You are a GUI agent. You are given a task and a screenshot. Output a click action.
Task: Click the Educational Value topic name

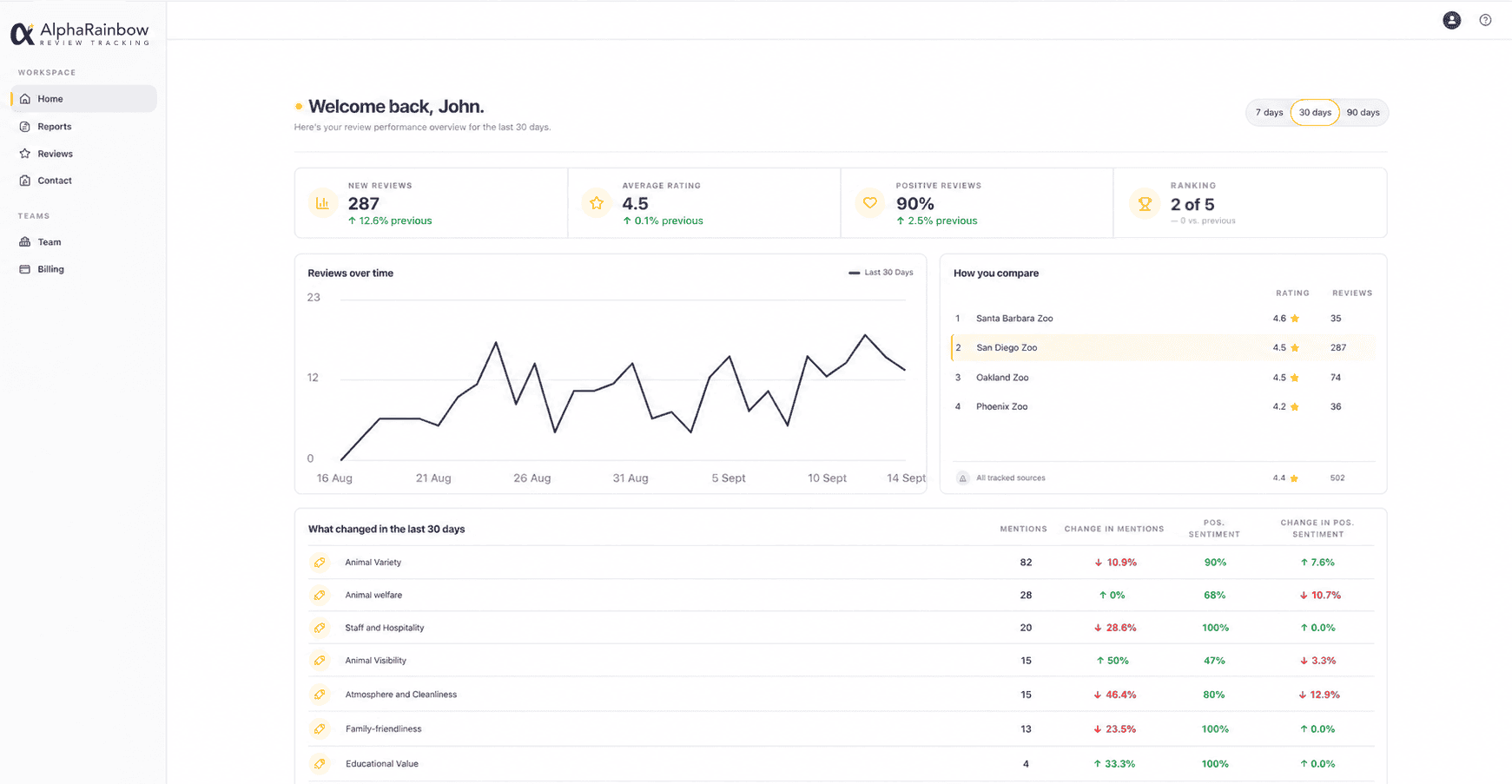[382, 764]
